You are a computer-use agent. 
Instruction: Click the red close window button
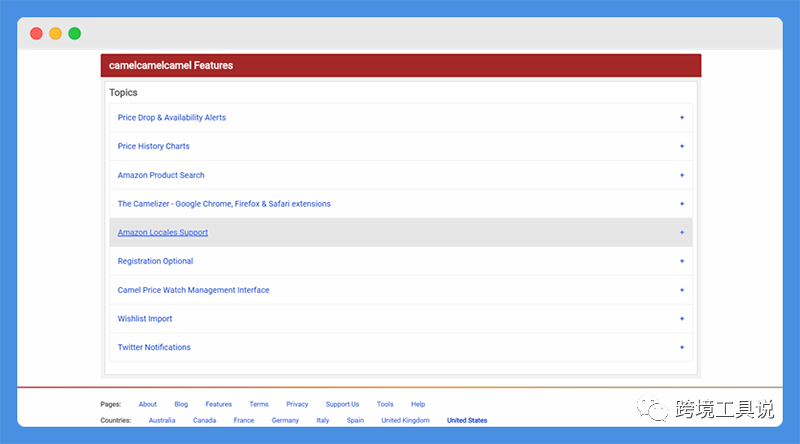[36, 34]
